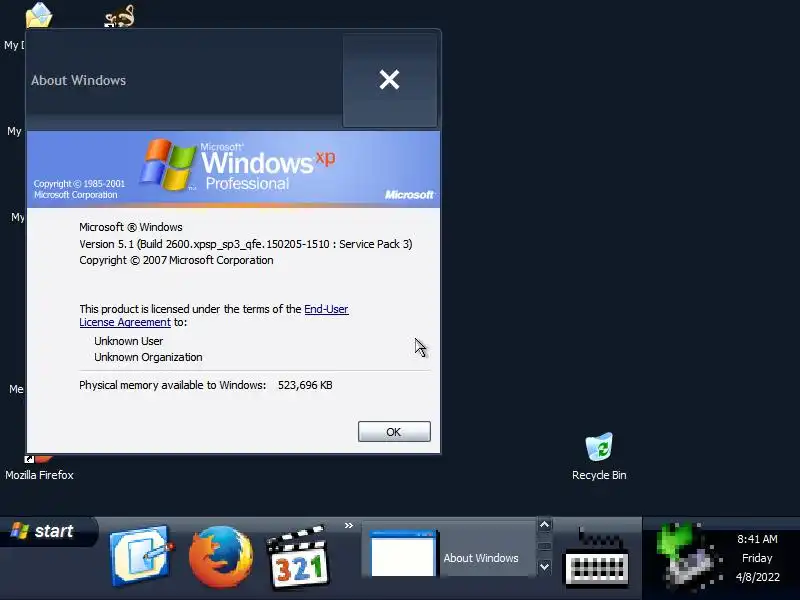
Task: Click the '523,696 KB' memory value
Action: point(305,385)
